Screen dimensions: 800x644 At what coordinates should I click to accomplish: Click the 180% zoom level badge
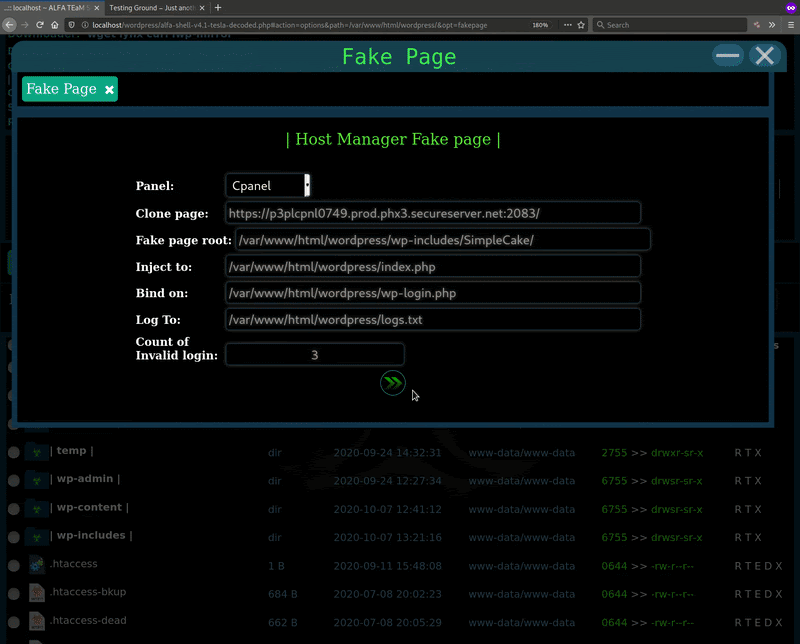540,25
